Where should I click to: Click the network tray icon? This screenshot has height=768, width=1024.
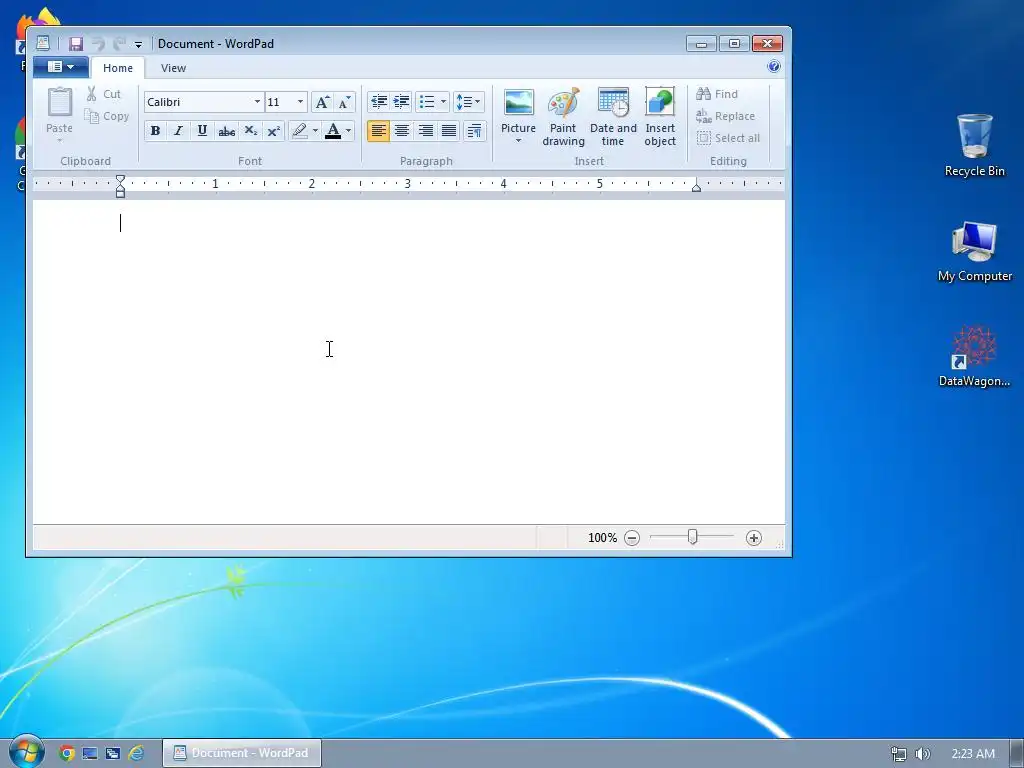click(899, 754)
